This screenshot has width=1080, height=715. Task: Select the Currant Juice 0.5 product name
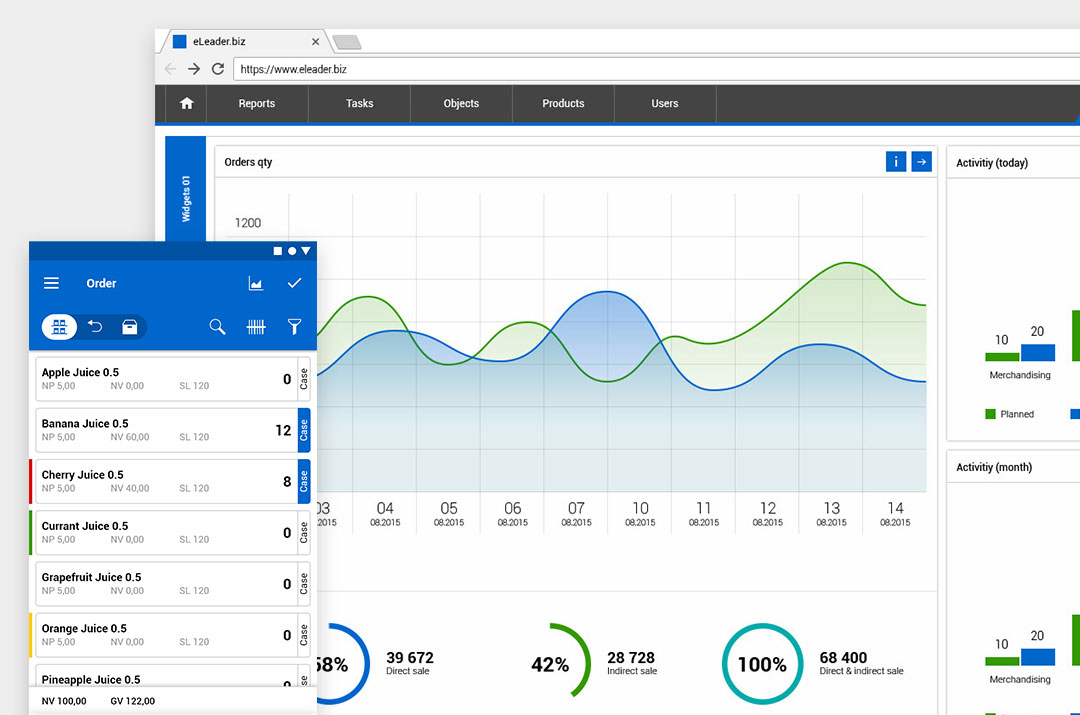85,526
